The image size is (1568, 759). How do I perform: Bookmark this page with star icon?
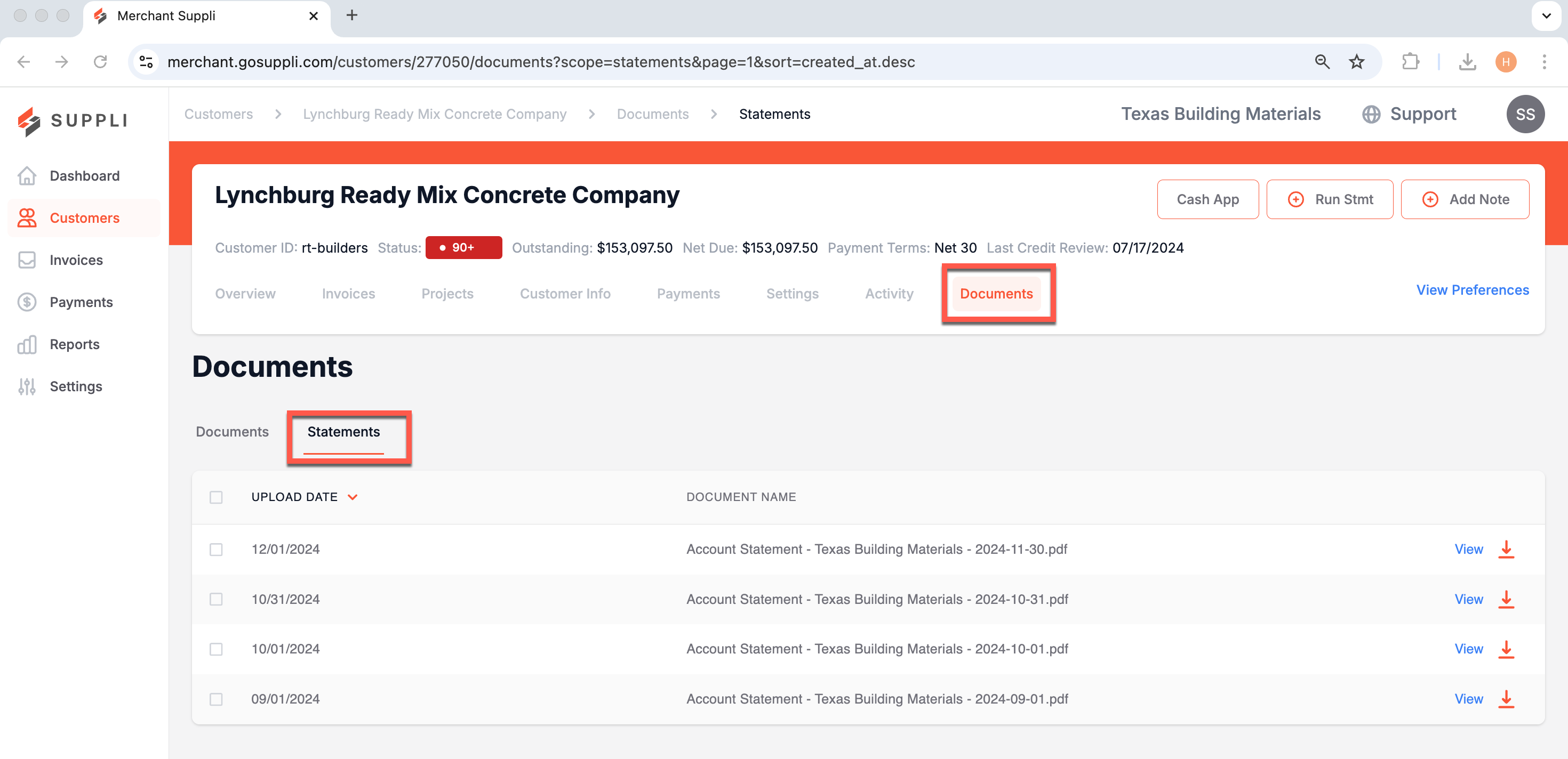(1356, 61)
